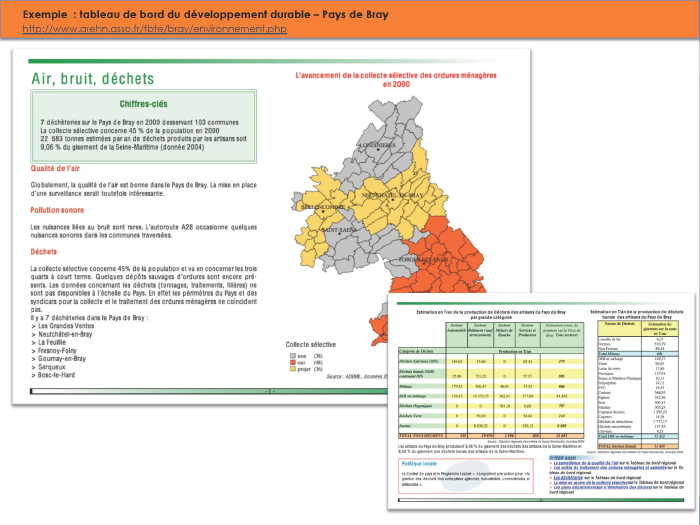Click the green page bar below the list
This screenshot has height=525, width=700.
209,391
